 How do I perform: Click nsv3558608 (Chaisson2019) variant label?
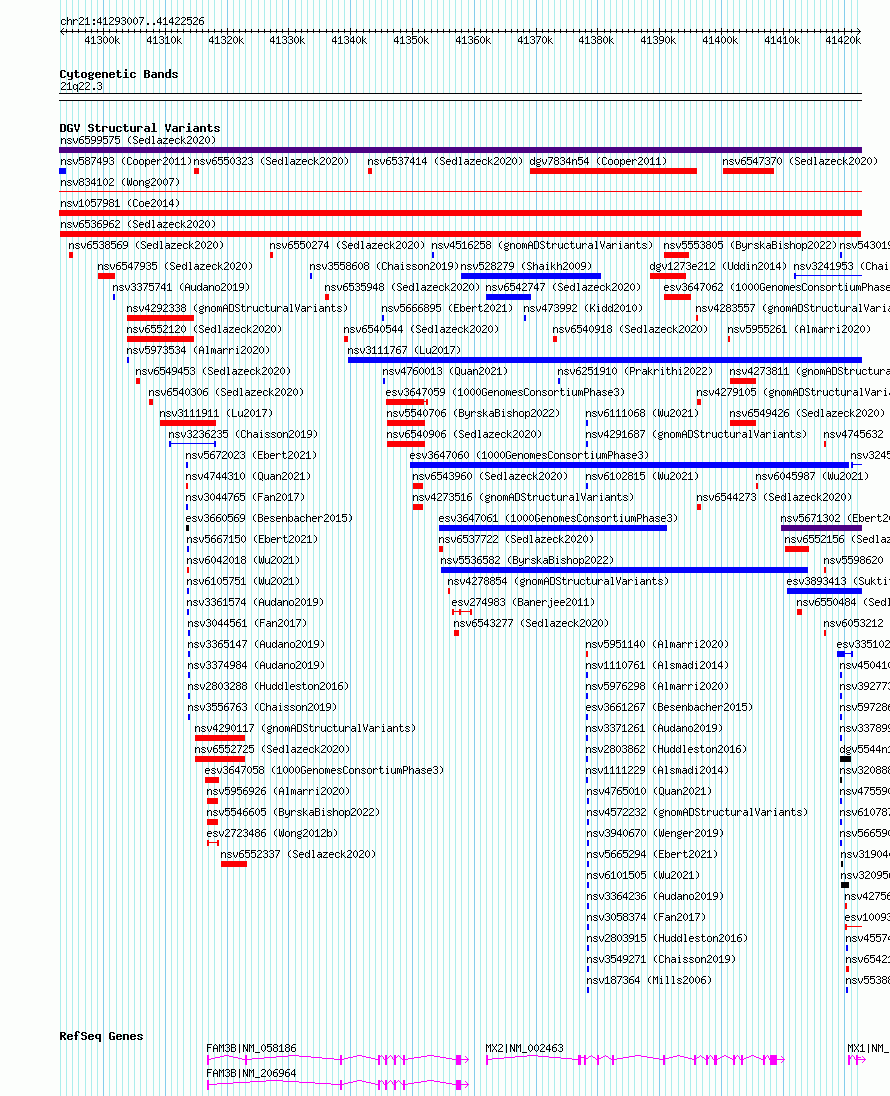click(x=384, y=266)
